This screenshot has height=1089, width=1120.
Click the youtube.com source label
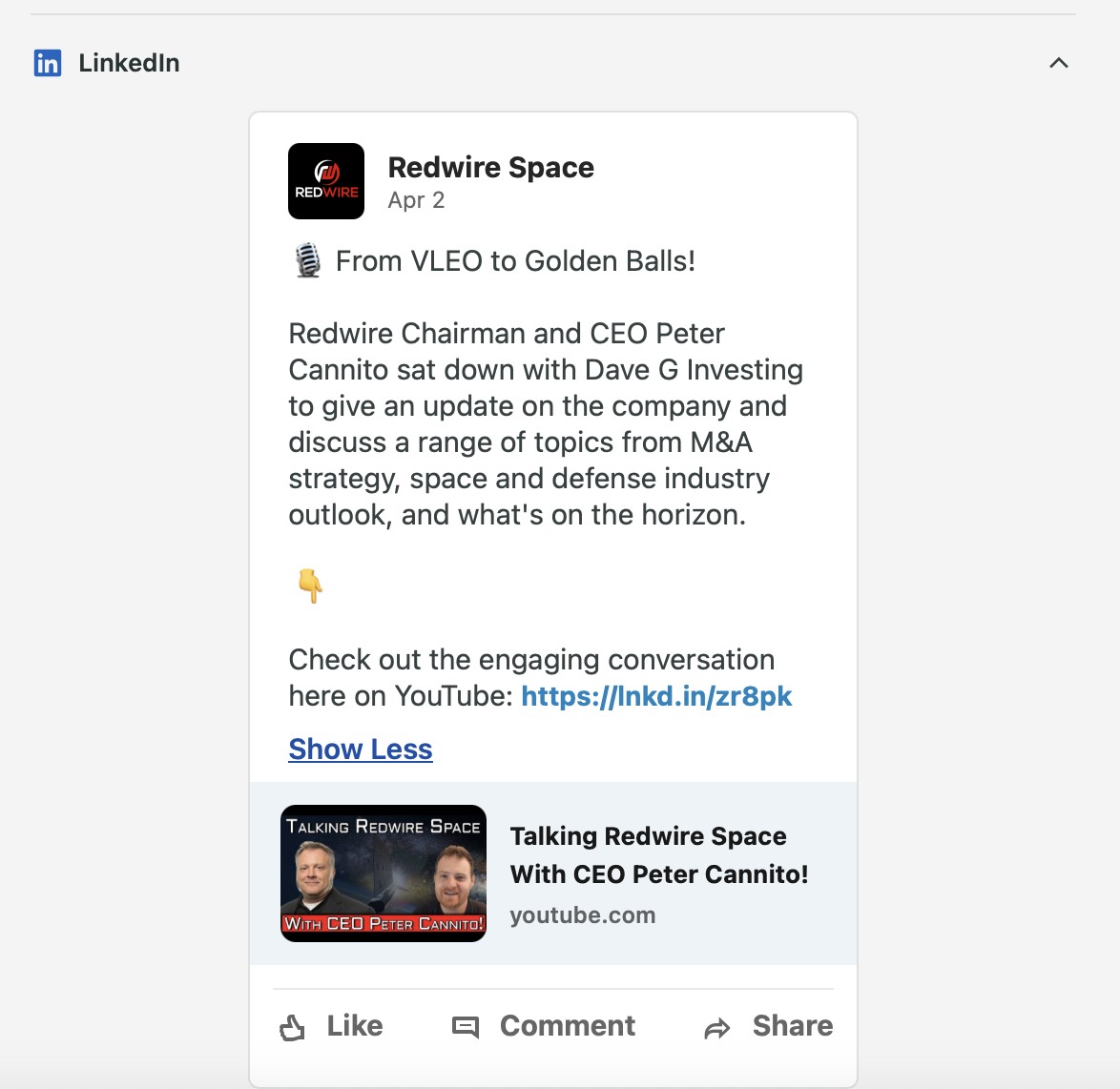click(x=583, y=914)
